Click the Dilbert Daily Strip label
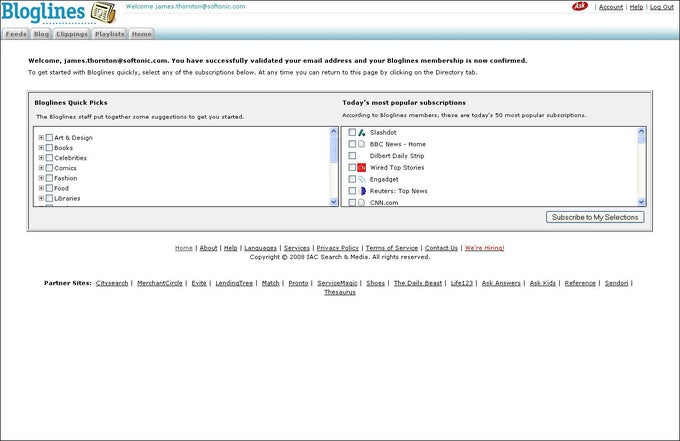 point(397,156)
